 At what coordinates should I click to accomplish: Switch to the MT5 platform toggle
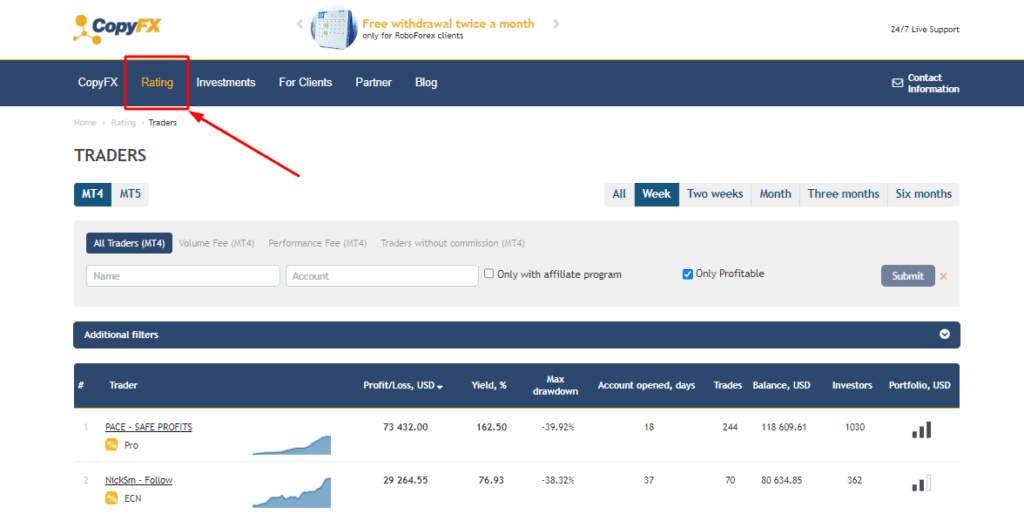tap(130, 194)
